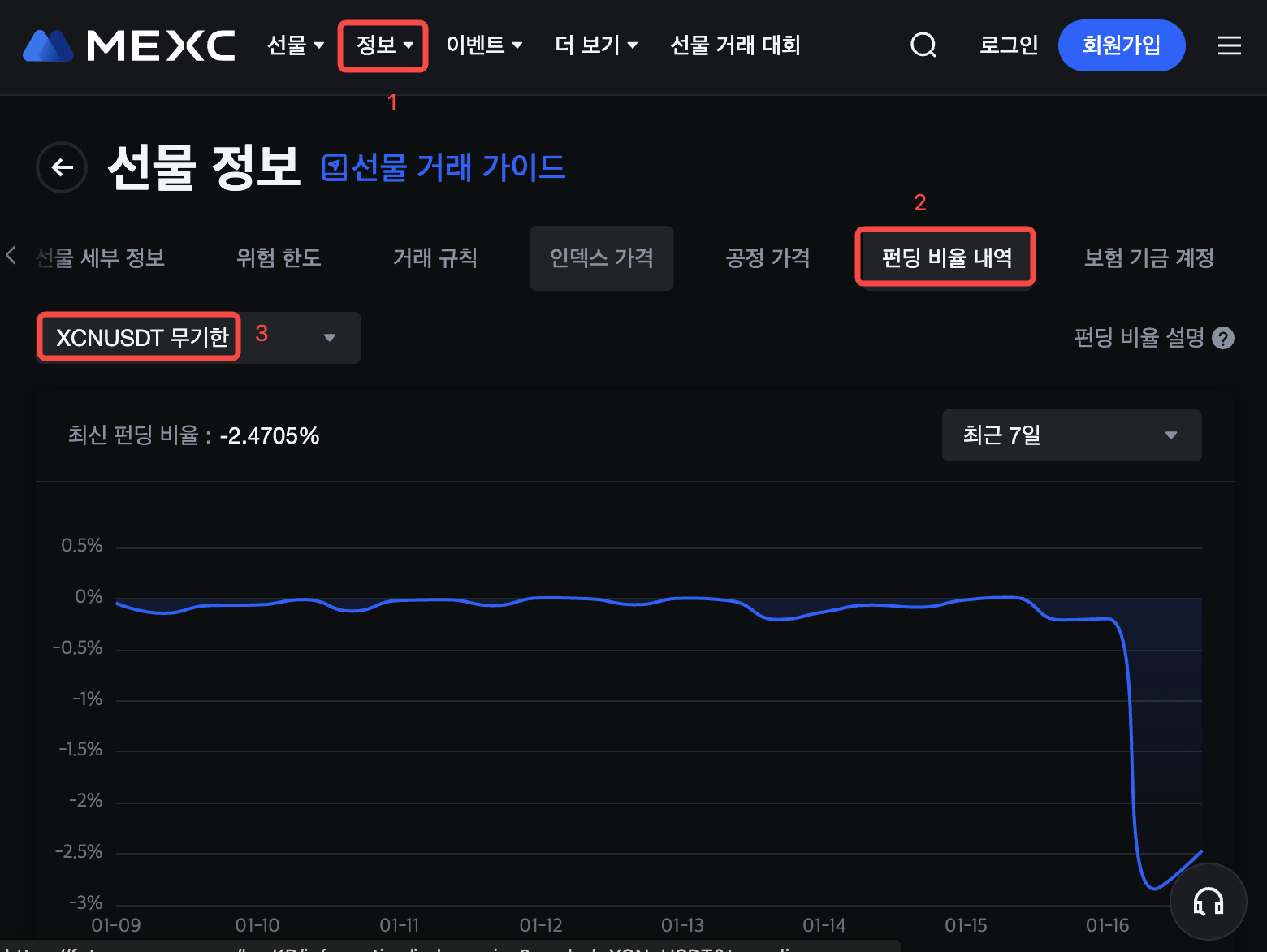This screenshot has height=952, width=1267.
Task: Expand the 이벤트 menu
Action: click(x=483, y=45)
